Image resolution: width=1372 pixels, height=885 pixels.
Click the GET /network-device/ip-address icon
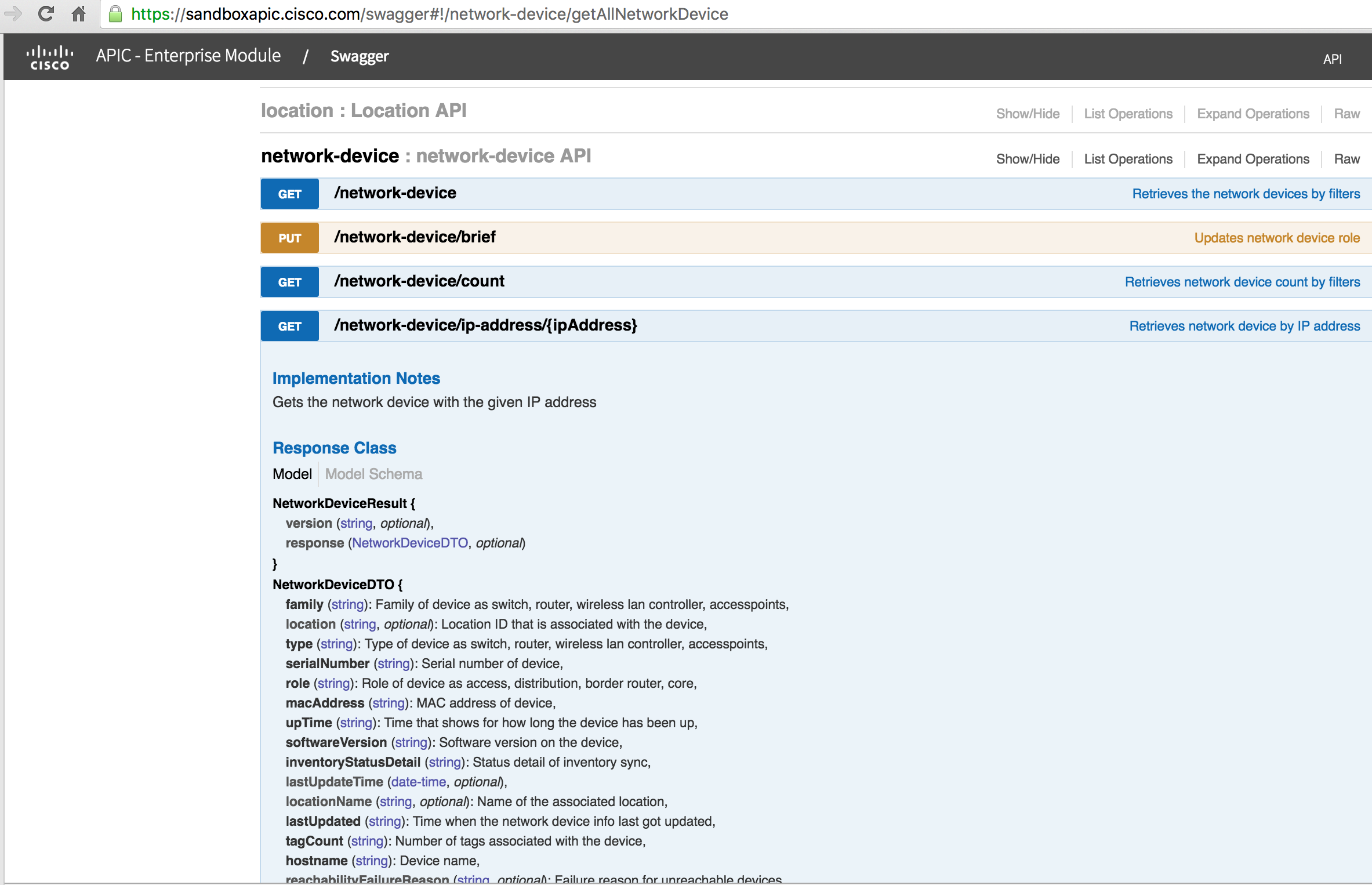coord(290,324)
